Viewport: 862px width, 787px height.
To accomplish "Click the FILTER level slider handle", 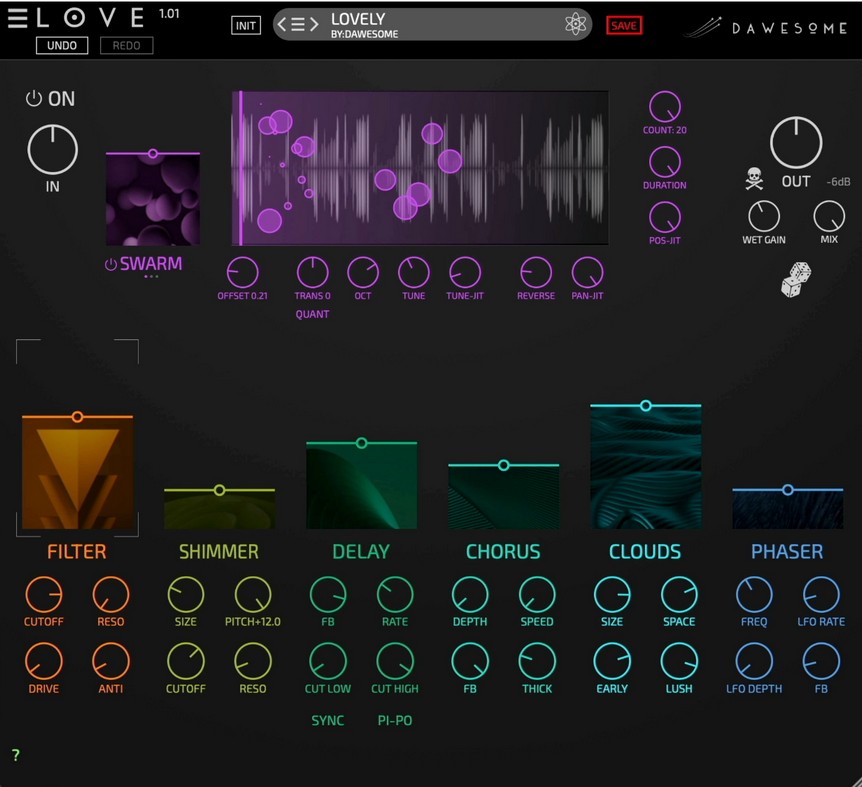I will pos(78,417).
